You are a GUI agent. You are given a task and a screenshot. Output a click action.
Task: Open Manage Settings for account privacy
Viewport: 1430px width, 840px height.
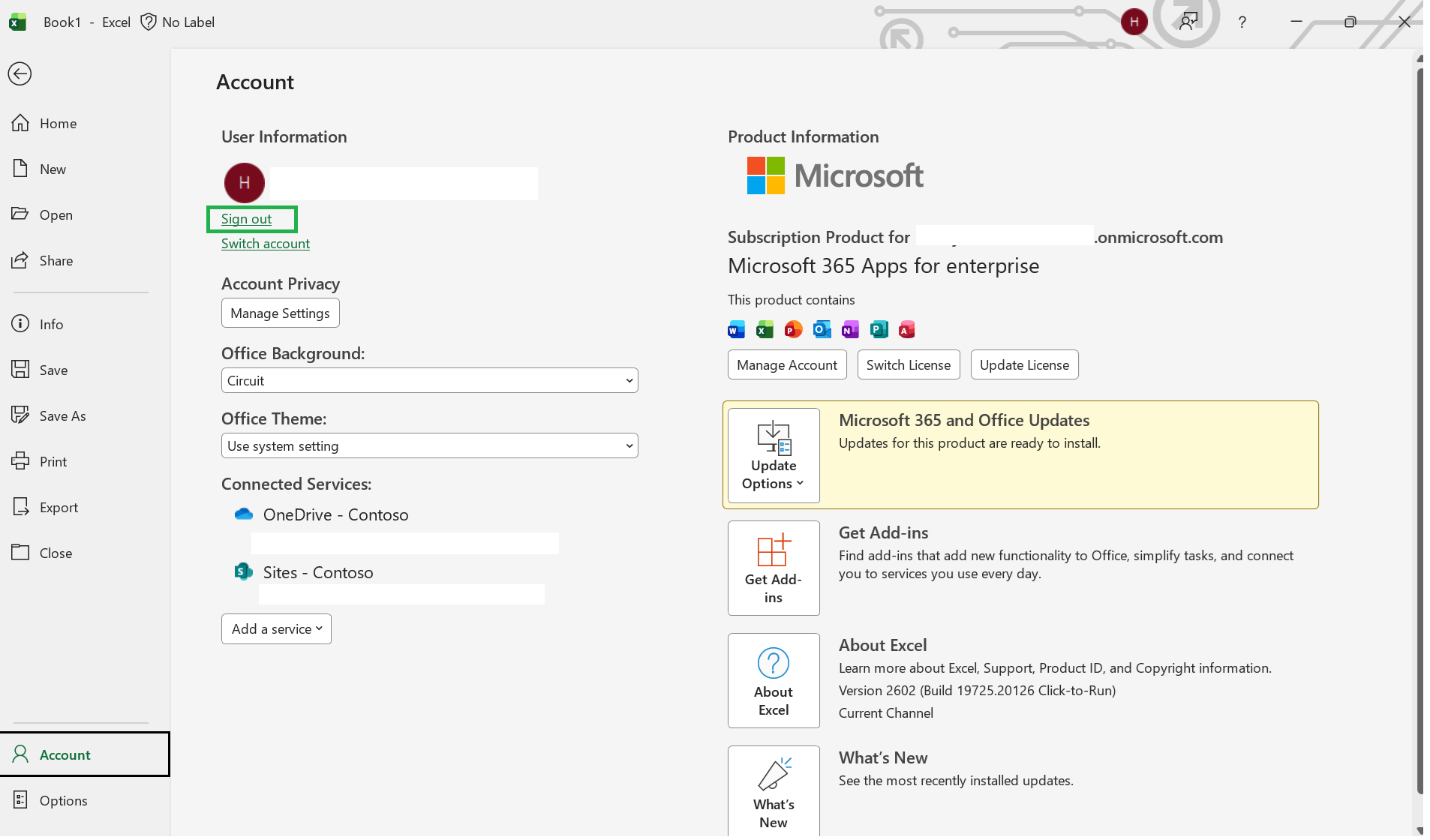[280, 313]
